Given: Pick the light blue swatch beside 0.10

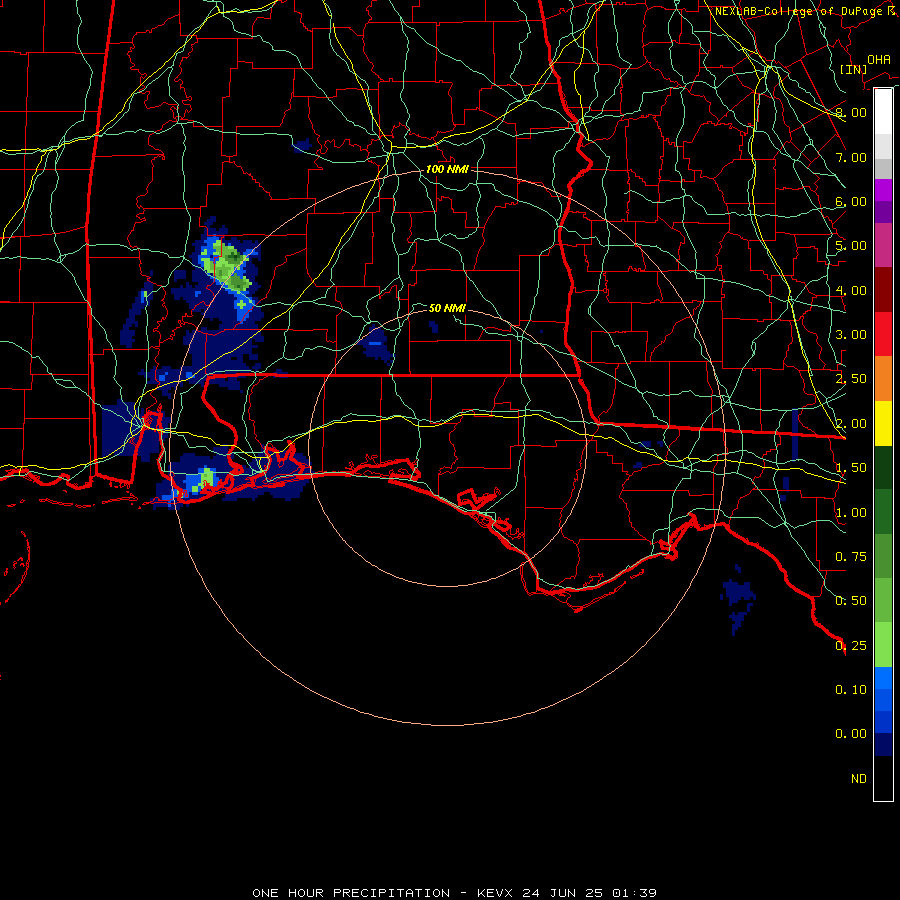Looking at the screenshot, I should coord(883,678).
